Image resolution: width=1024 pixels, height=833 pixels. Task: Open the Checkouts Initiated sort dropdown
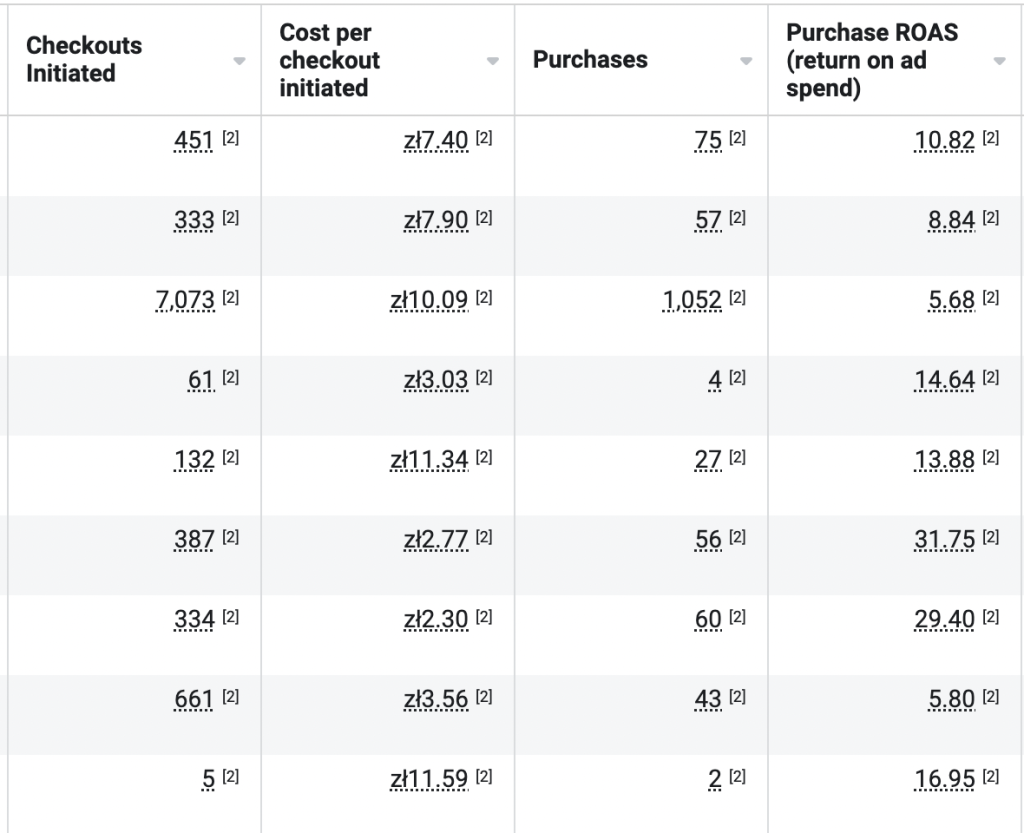click(239, 60)
